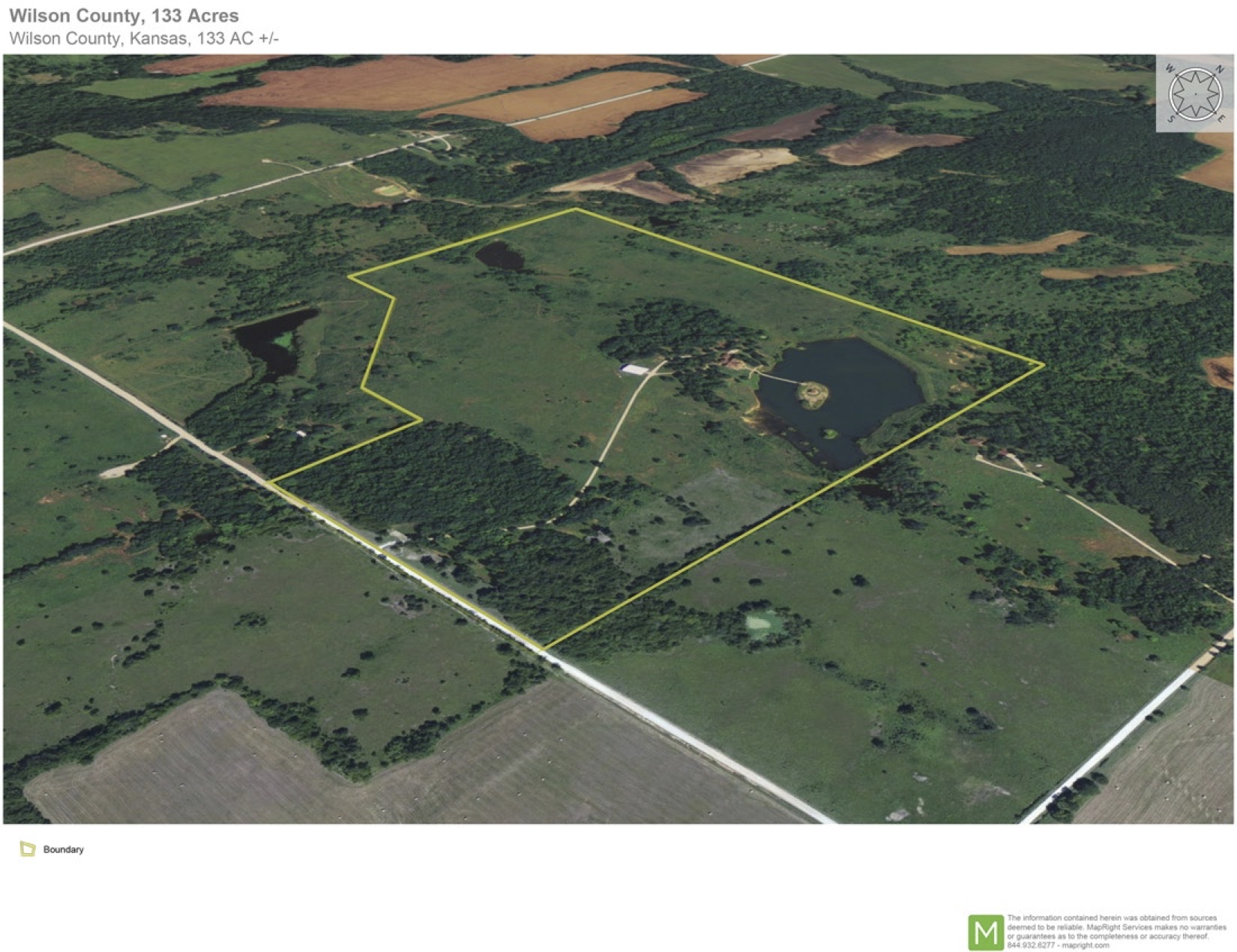Click the S letter on the compass
1237x952 pixels.
[1171, 118]
